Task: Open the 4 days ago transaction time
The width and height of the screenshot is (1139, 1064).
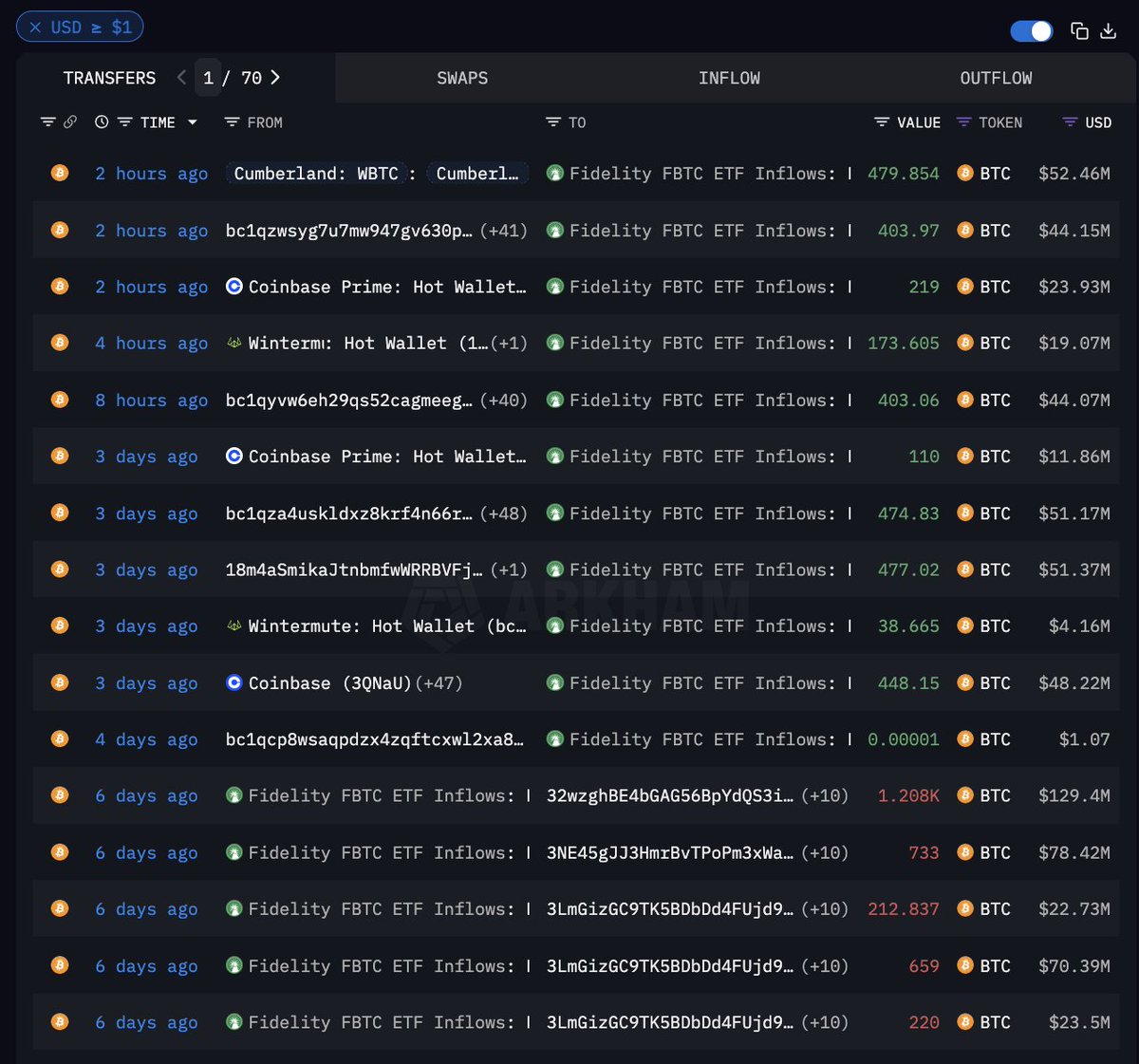Action: tap(146, 739)
